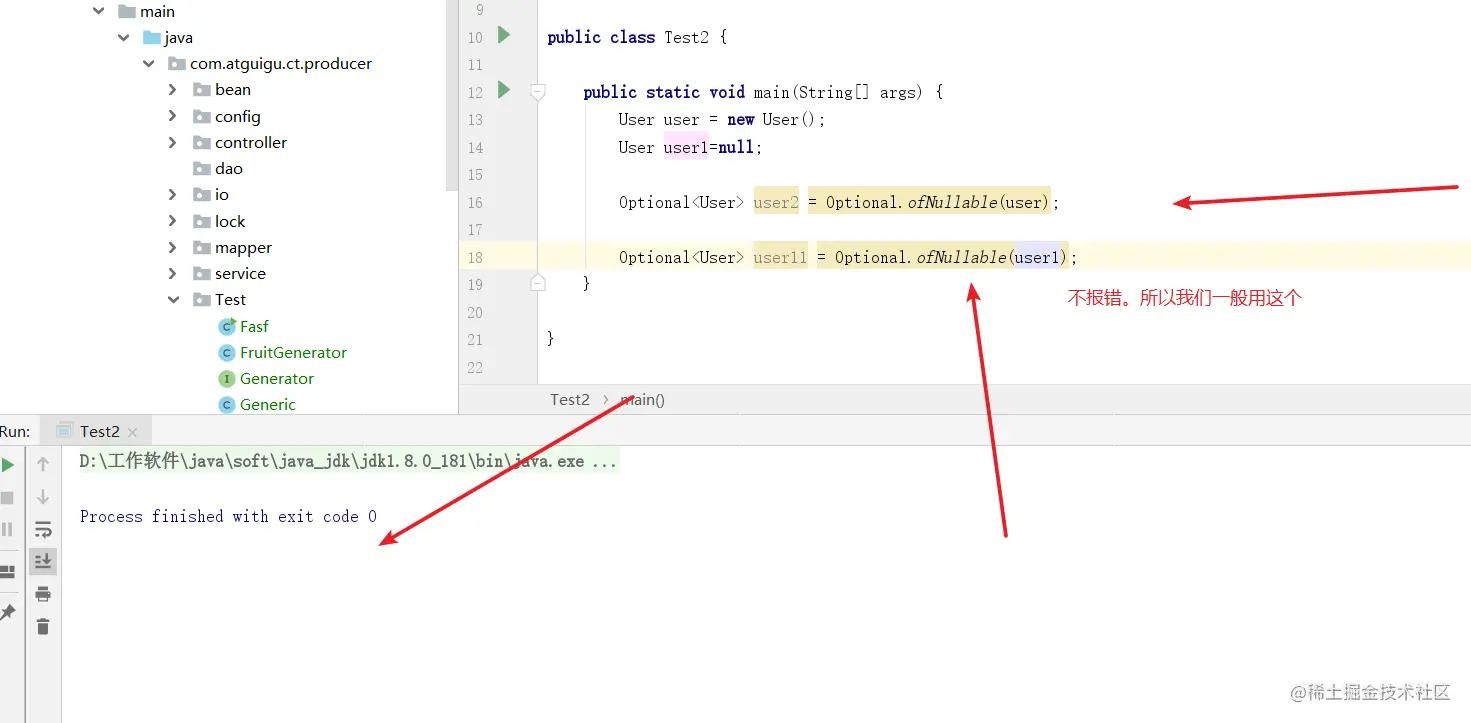
Task: Click the lock package folder icon
Action: pos(201,221)
